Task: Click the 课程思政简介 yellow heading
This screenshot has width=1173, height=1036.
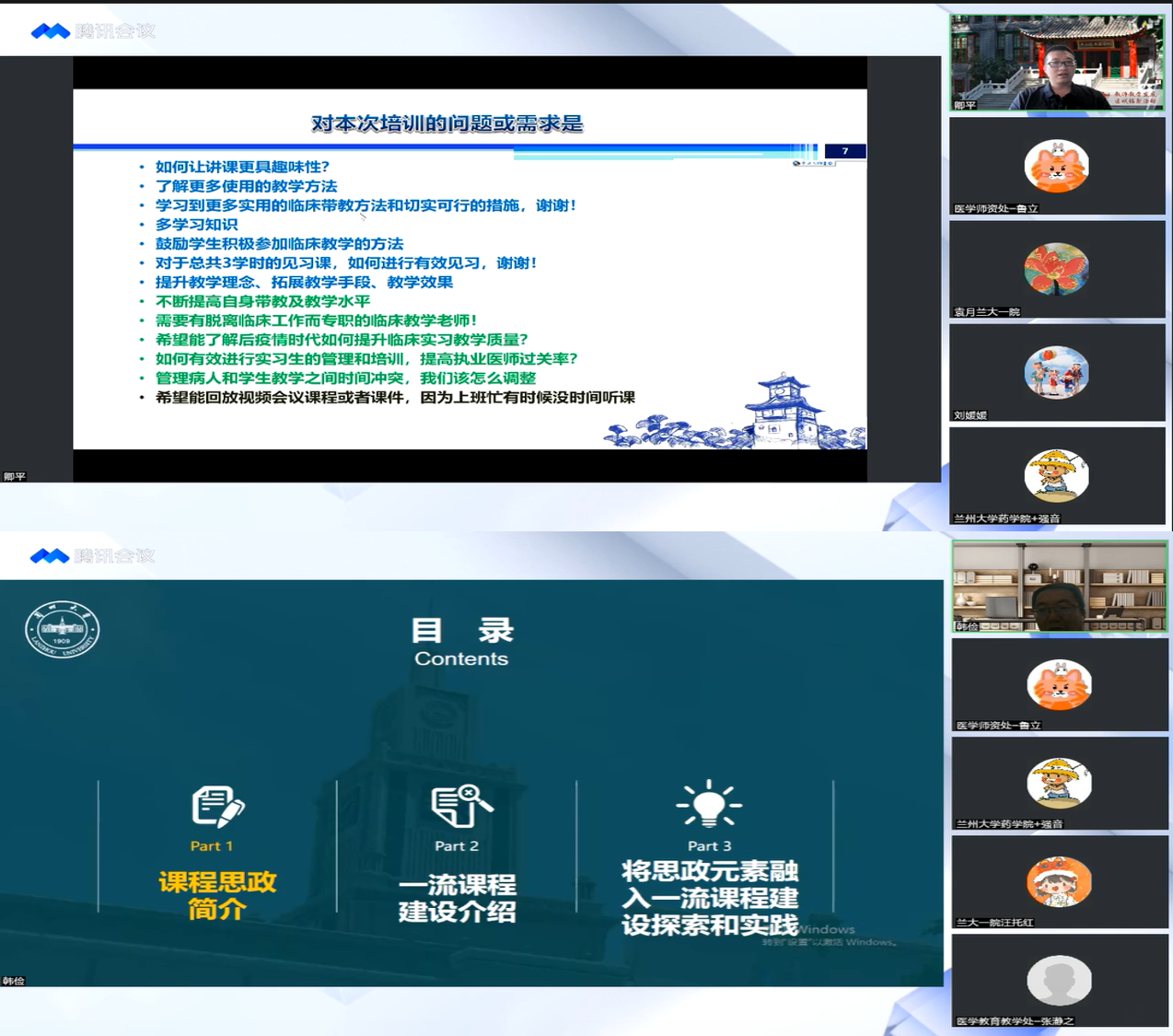Action: [x=218, y=896]
